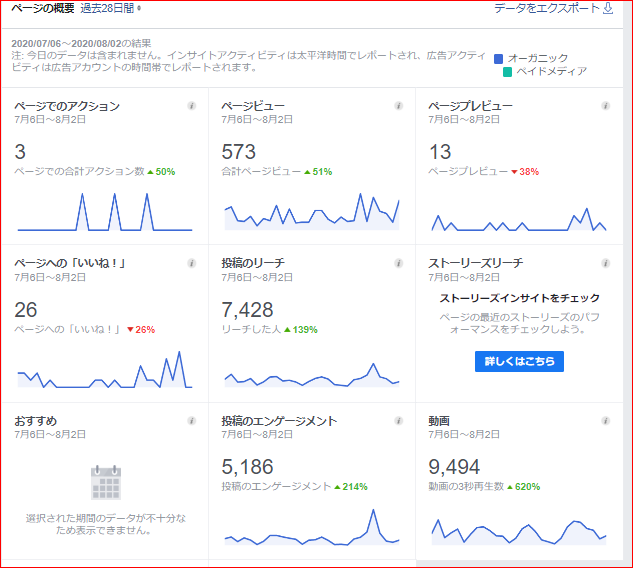Open the ストーリーズリーチ card title
Screen dimensions: 633x568
point(476,264)
